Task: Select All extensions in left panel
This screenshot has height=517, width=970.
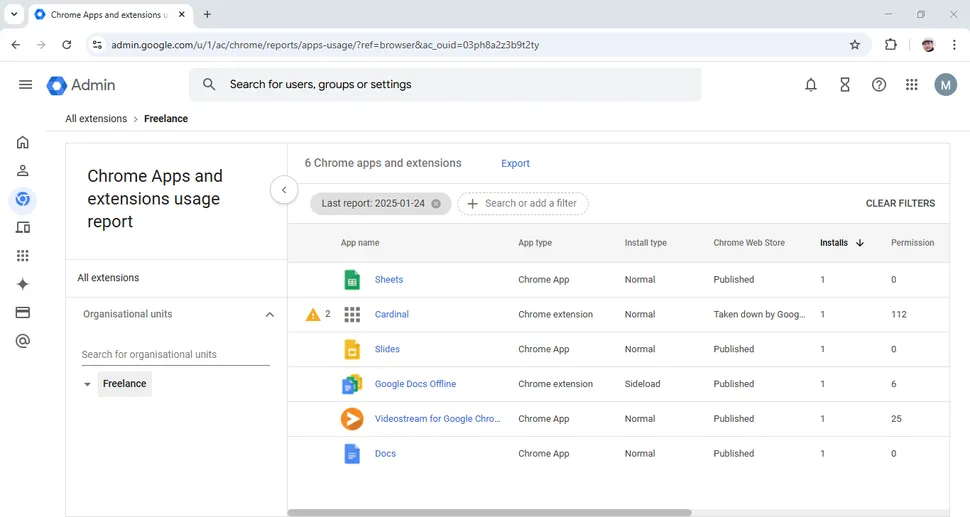Action: [108, 278]
